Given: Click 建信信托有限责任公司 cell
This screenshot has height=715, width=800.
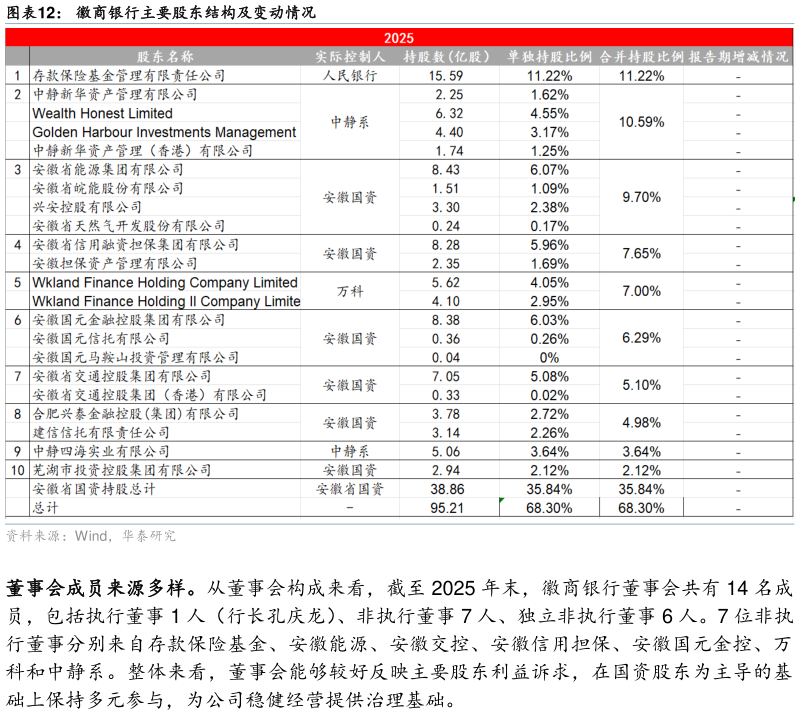Looking at the screenshot, I should click(x=101, y=433).
